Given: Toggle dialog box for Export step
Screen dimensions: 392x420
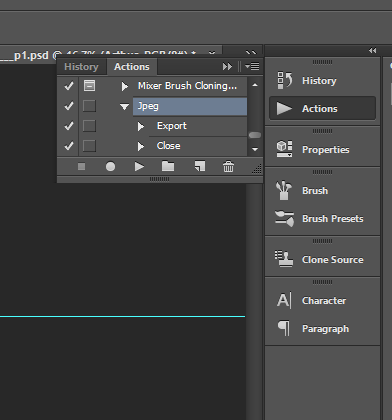Looking at the screenshot, I should [89, 126].
